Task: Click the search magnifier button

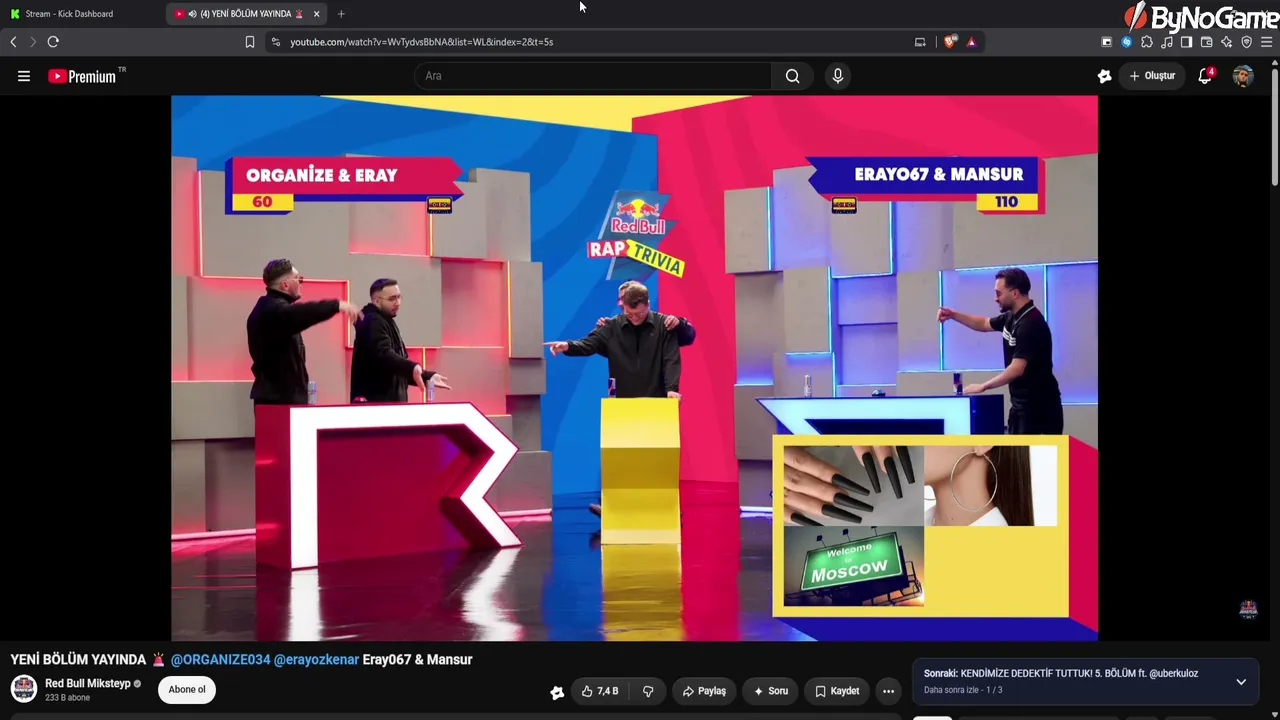Action: pyautogui.click(x=792, y=76)
